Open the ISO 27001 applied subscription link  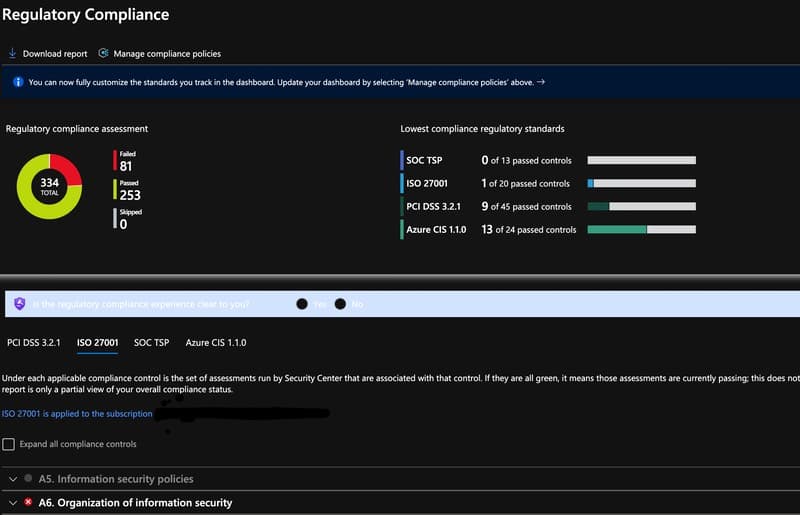[x=77, y=413]
